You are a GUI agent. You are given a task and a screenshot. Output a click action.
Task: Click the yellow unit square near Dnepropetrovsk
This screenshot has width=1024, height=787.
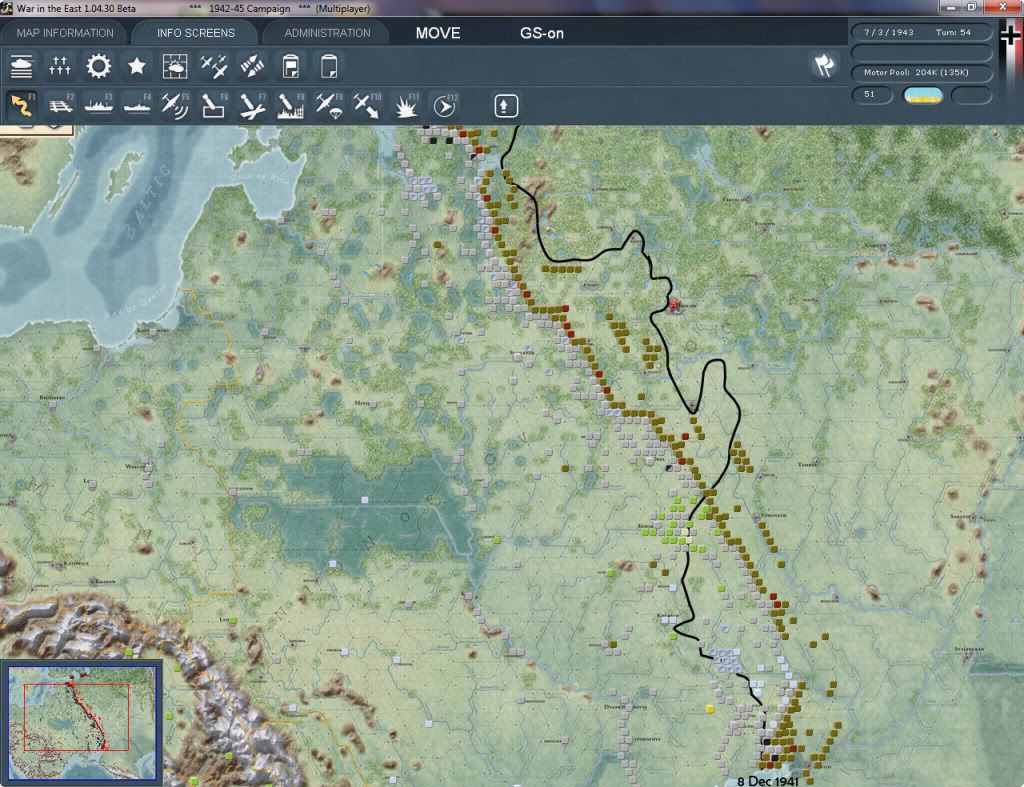coord(710,709)
